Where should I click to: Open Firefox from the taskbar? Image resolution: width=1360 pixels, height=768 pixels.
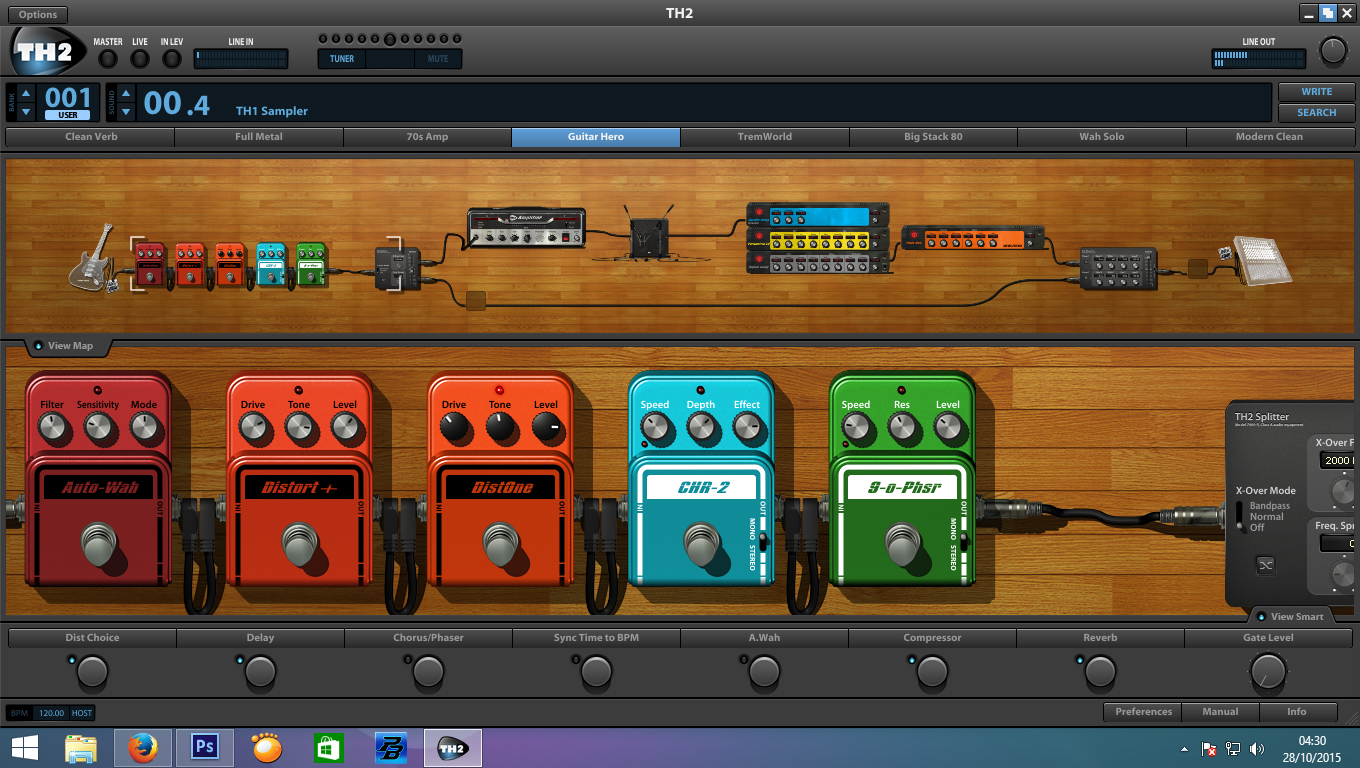(x=144, y=747)
